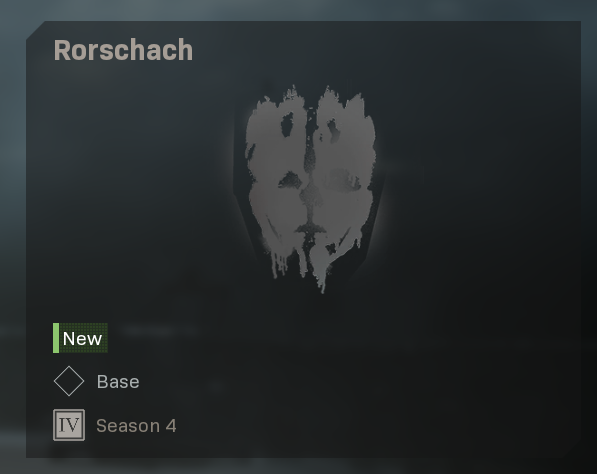Viewport: 597px width, 474px height.
Task: Click the Season IV roman numeral icon
Action: [69, 425]
